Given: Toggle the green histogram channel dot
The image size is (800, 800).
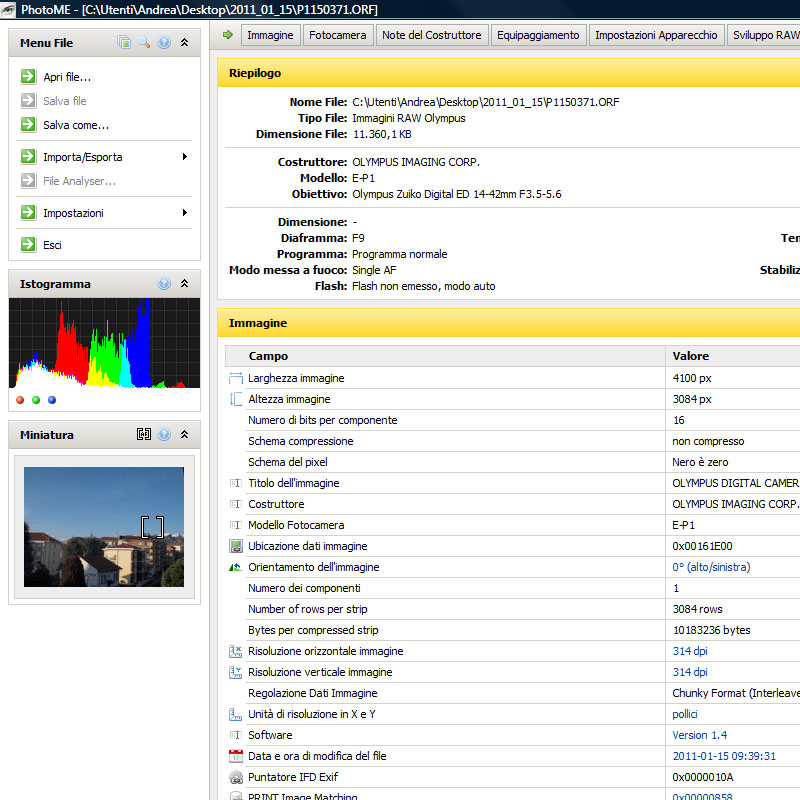Looking at the screenshot, I should 36,400.
